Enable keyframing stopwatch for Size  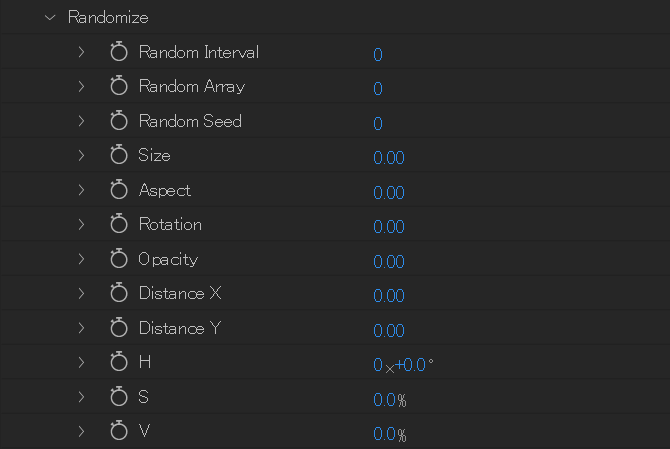(x=119, y=156)
